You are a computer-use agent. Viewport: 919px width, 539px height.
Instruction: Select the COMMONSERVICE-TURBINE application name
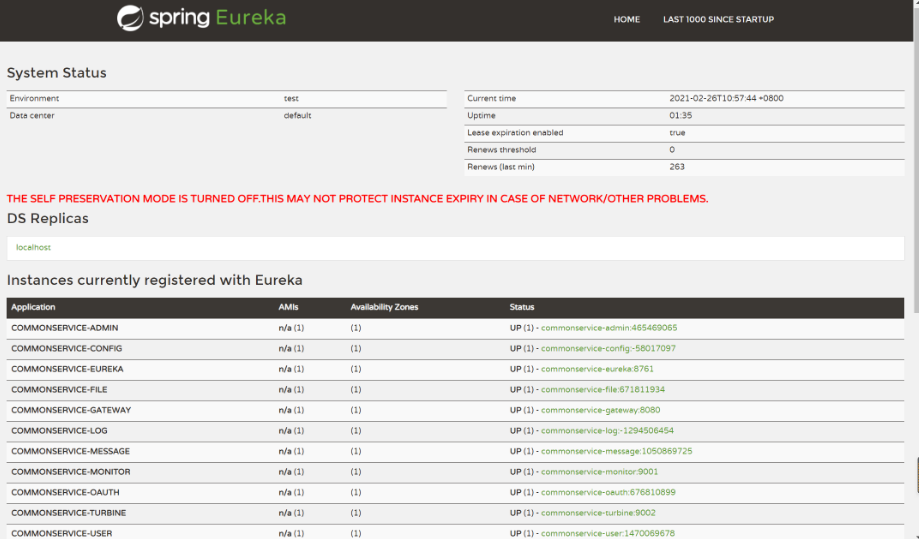click(x=69, y=512)
